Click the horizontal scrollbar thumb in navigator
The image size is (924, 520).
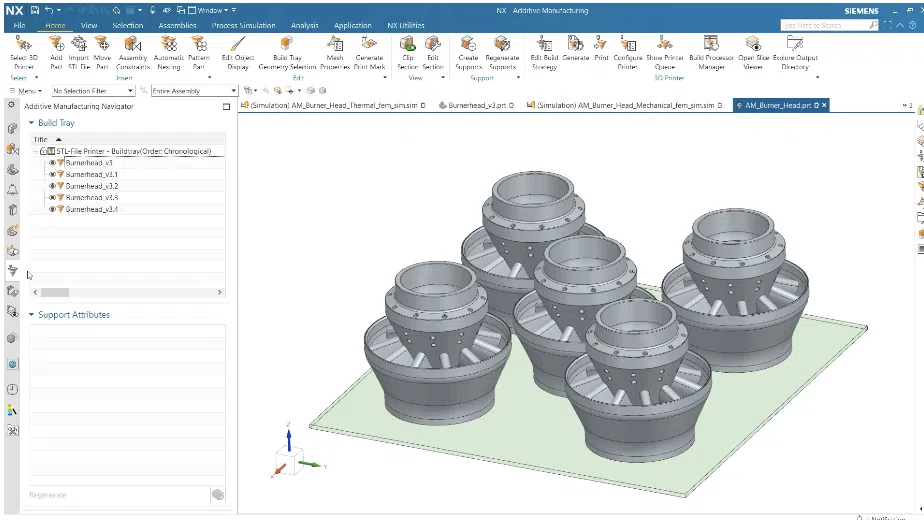[x=55, y=292]
